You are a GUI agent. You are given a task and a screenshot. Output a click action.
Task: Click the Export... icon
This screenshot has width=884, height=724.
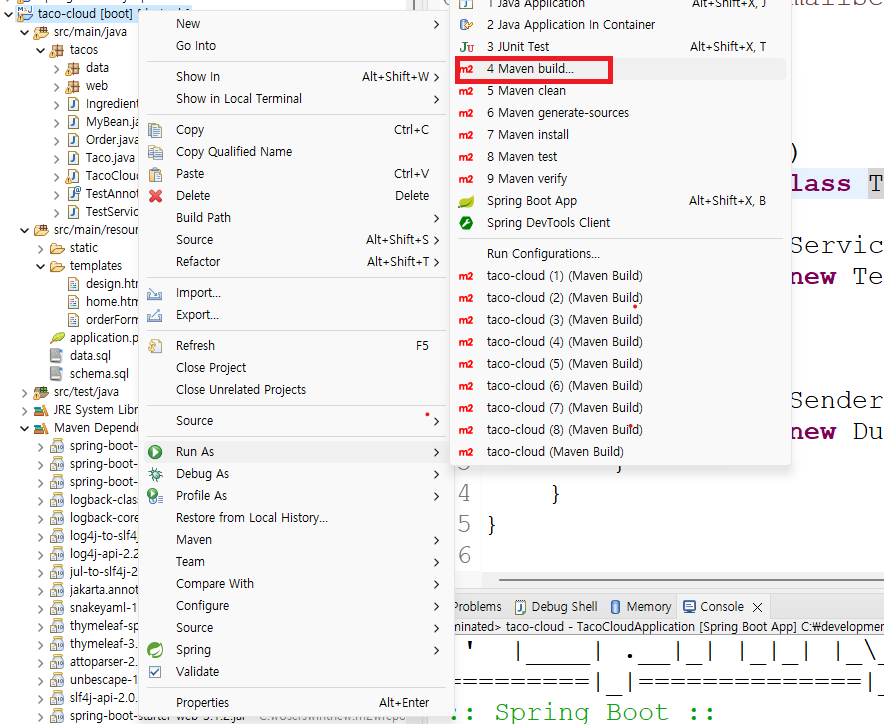pyautogui.click(x=154, y=315)
